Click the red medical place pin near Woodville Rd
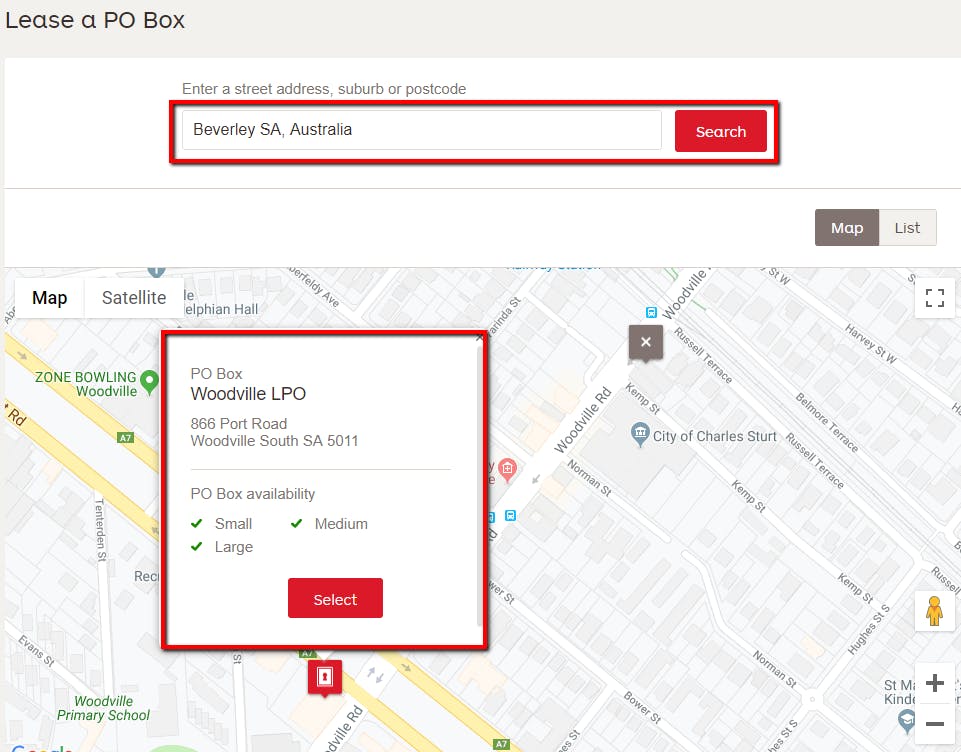Screen dimensions: 961x752 tap(507, 468)
